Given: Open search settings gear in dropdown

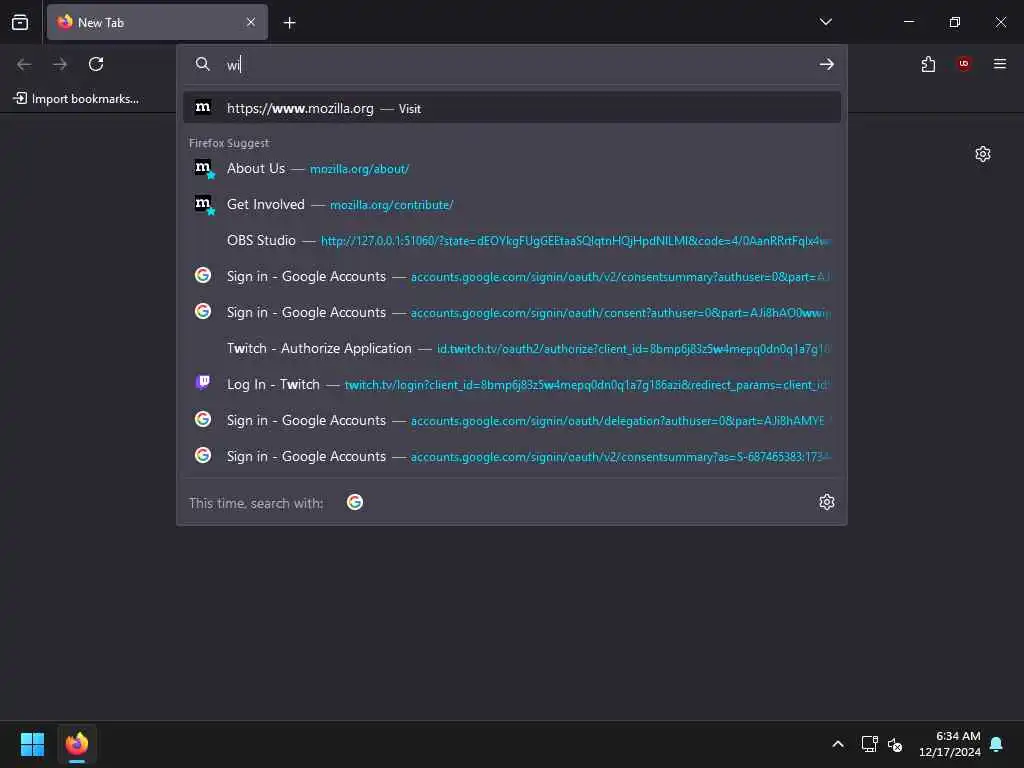Looking at the screenshot, I should pyautogui.click(x=826, y=502).
